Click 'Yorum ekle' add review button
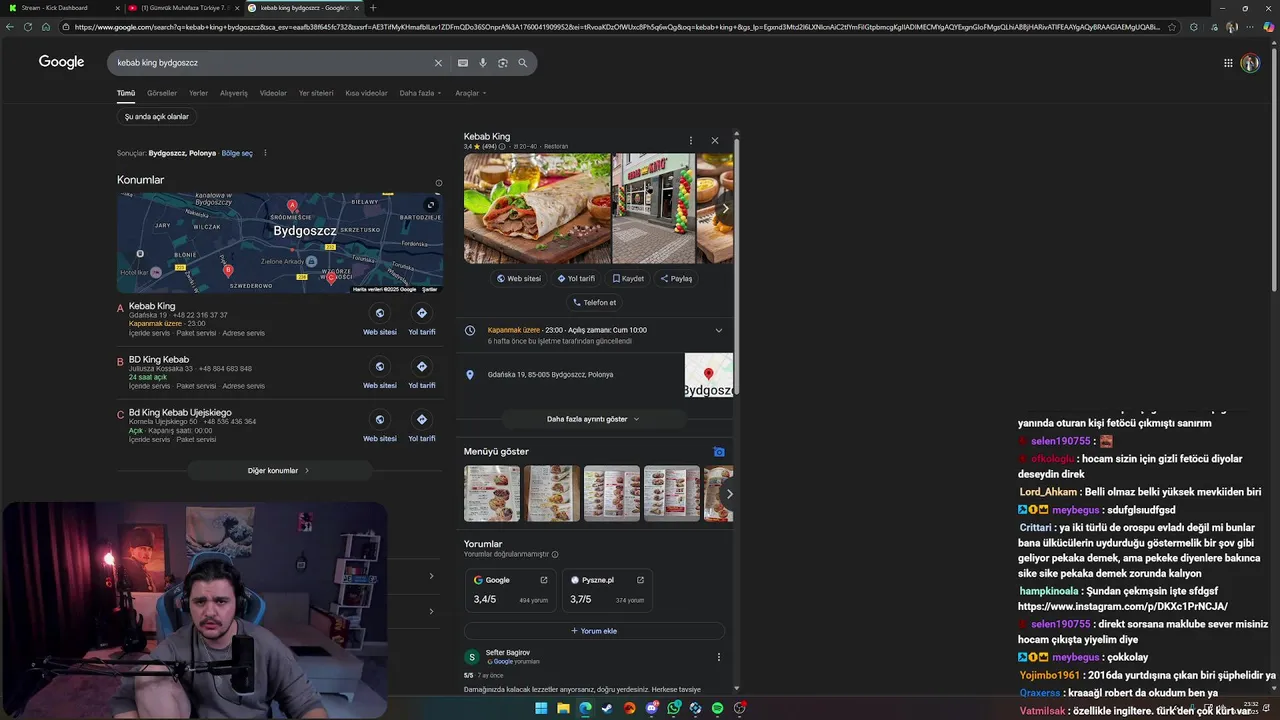The width and height of the screenshot is (1280, 720). 594,631
